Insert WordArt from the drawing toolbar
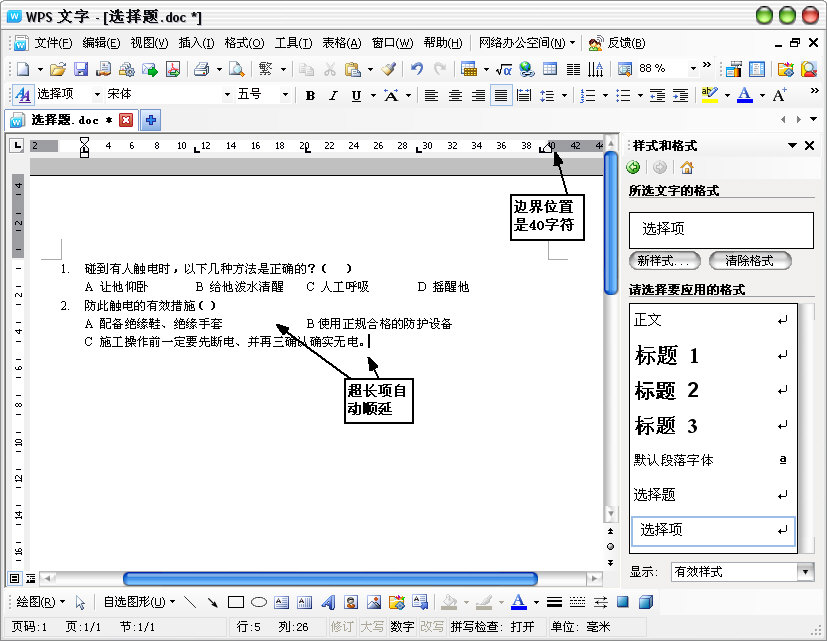827x641 pixels. 326,601
